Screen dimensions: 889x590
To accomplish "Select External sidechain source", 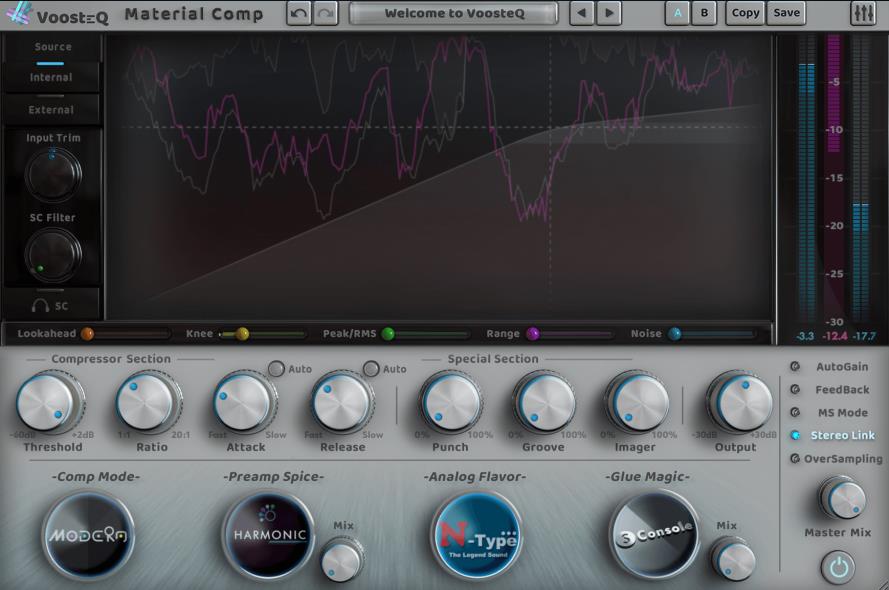I will [51, 110].
